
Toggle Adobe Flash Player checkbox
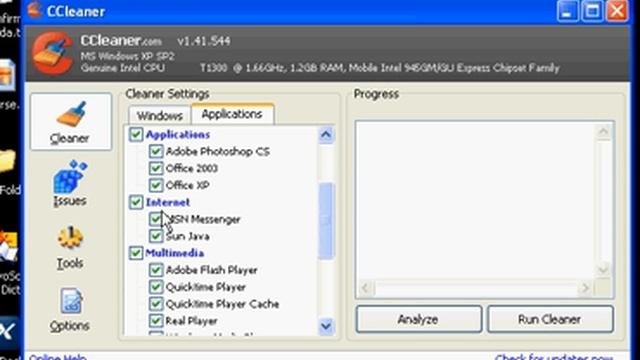156,270
